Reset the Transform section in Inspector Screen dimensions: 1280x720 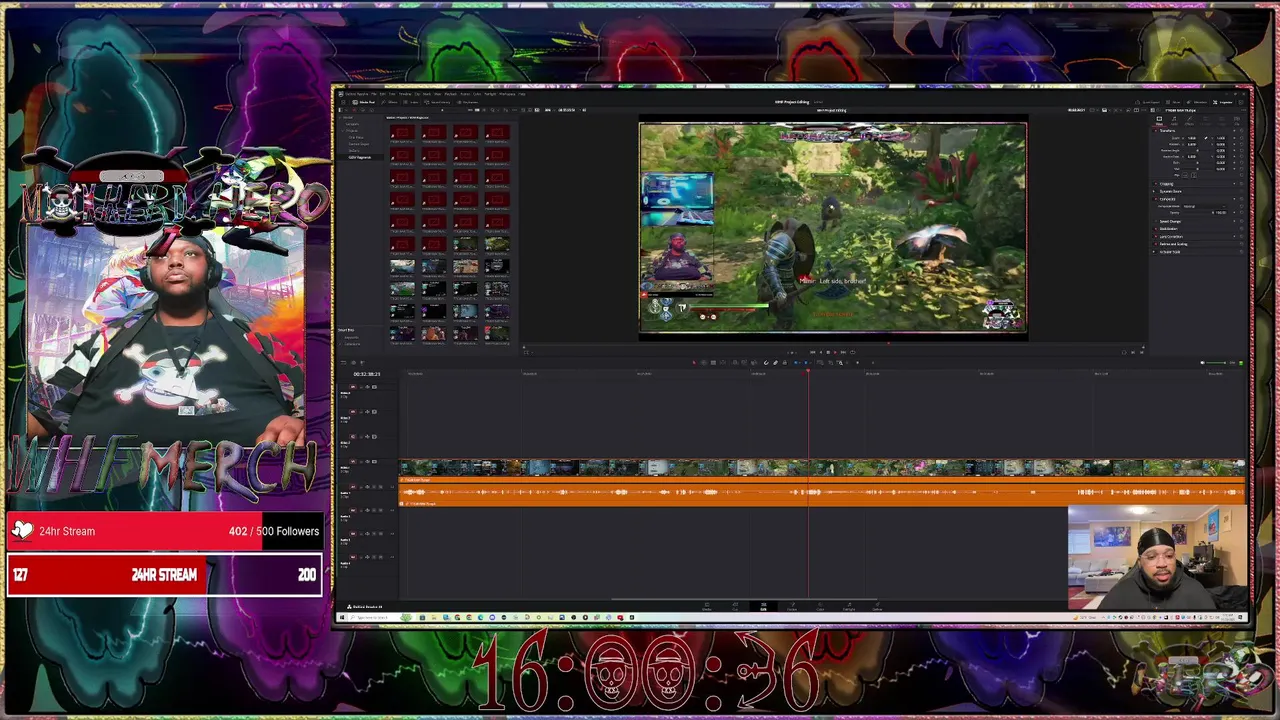[x=1241, y=131]
